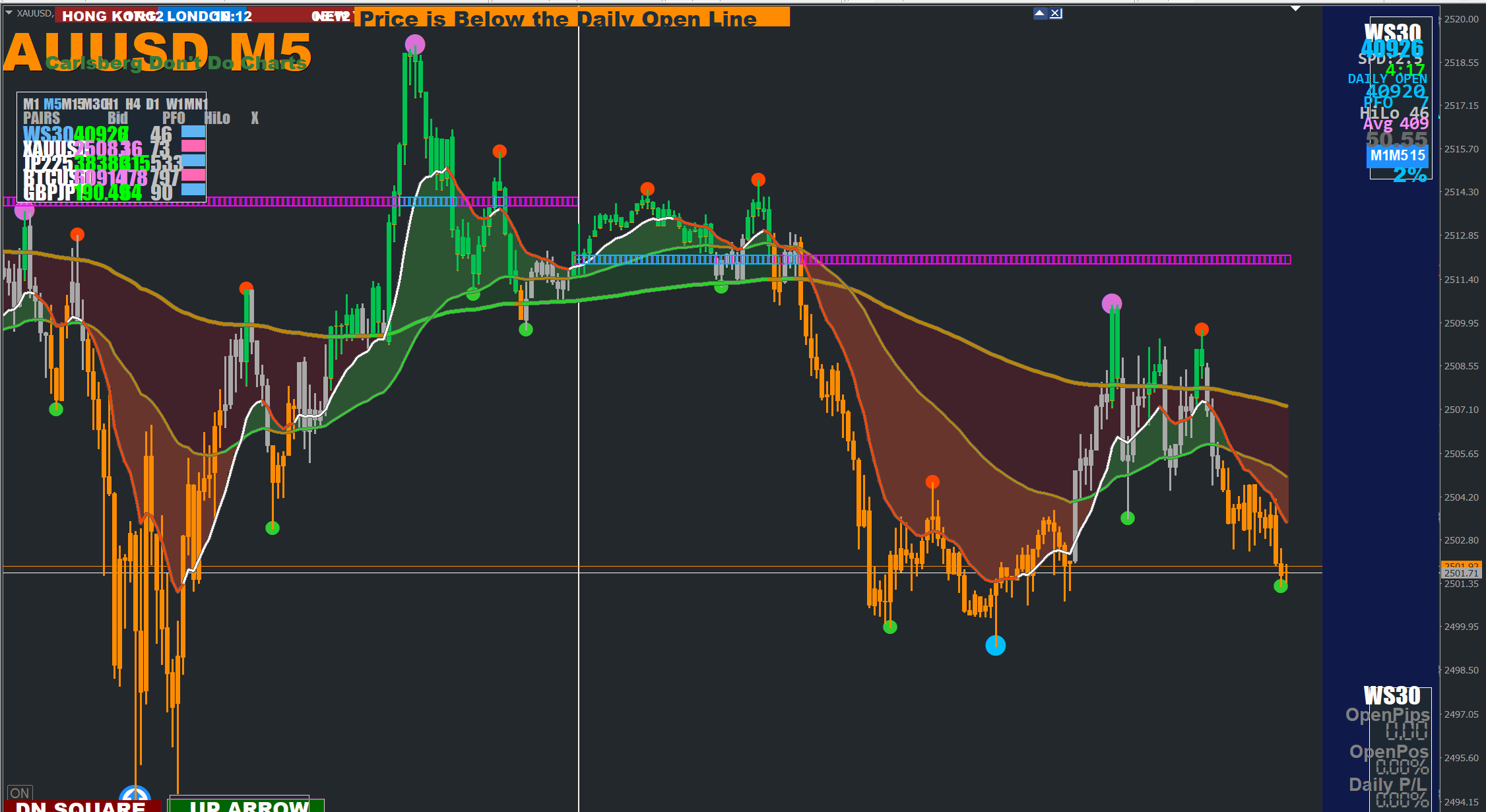
Task: Click the pink circle marker at the chart's highest peak
Action: (415, 45)
